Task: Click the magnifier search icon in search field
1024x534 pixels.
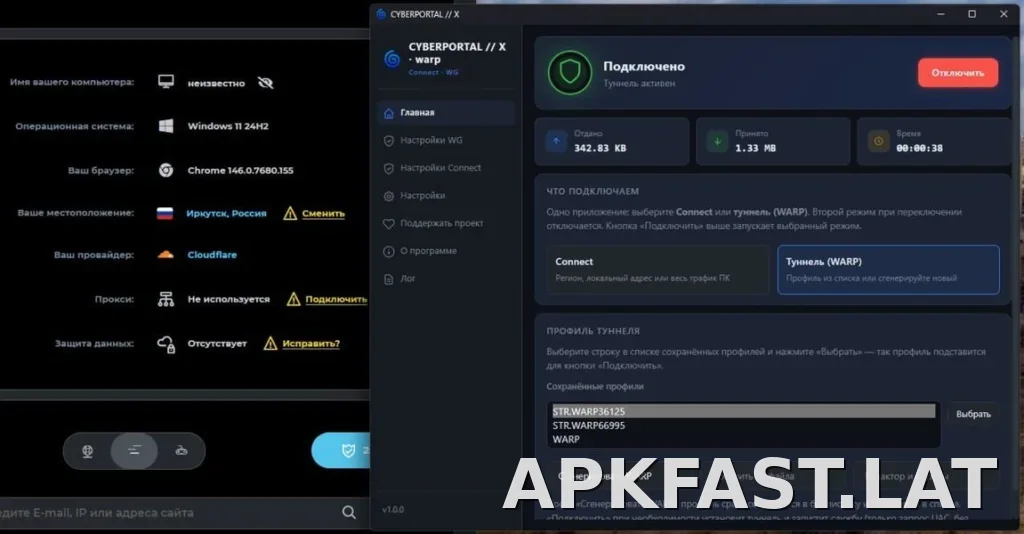Action: pos(349,512)
